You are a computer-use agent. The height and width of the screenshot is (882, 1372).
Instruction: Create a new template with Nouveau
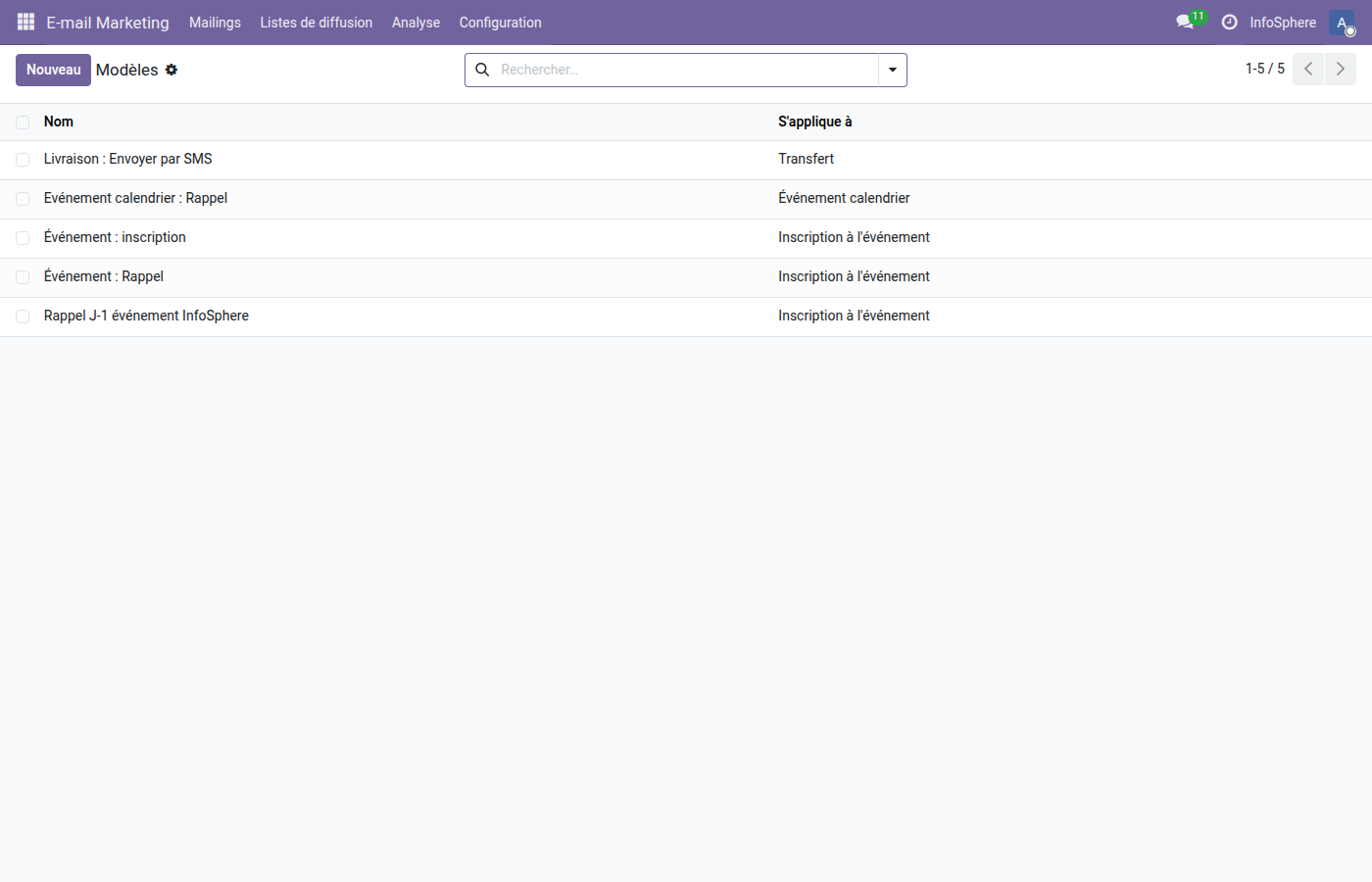[x=53, y=70]
